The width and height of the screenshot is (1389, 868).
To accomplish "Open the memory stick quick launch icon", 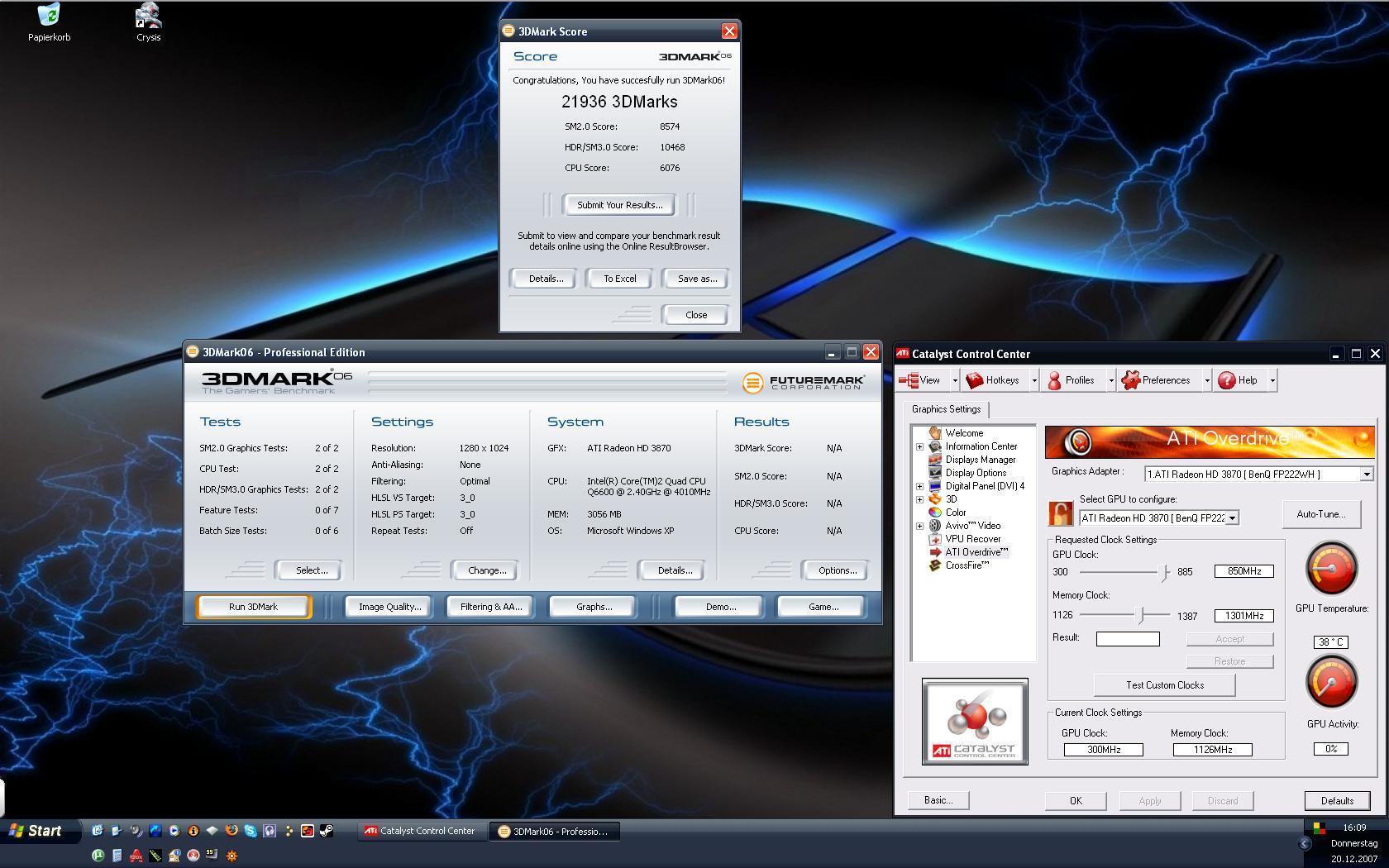I will (155, 856).
